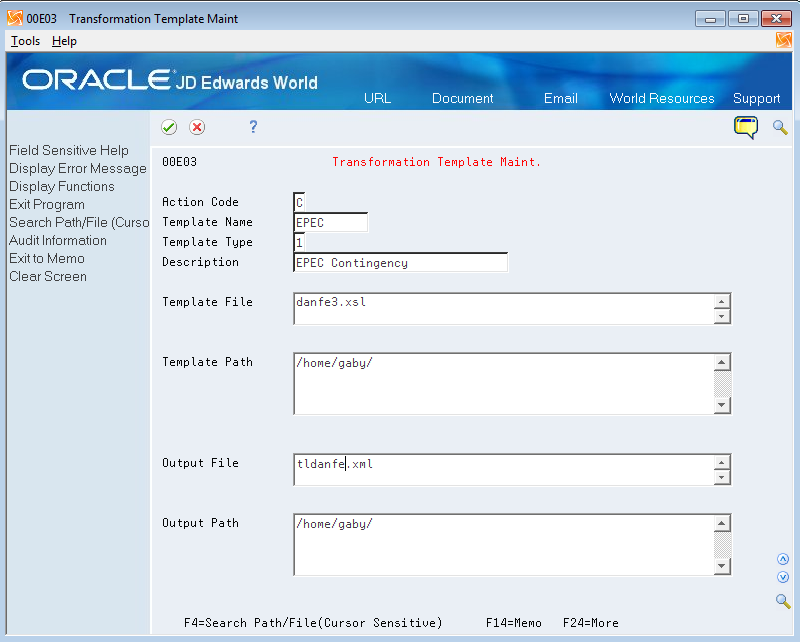The width and height of the screenshot is (800, 642).
Task: Open the Document banner link
Action: 462,98
